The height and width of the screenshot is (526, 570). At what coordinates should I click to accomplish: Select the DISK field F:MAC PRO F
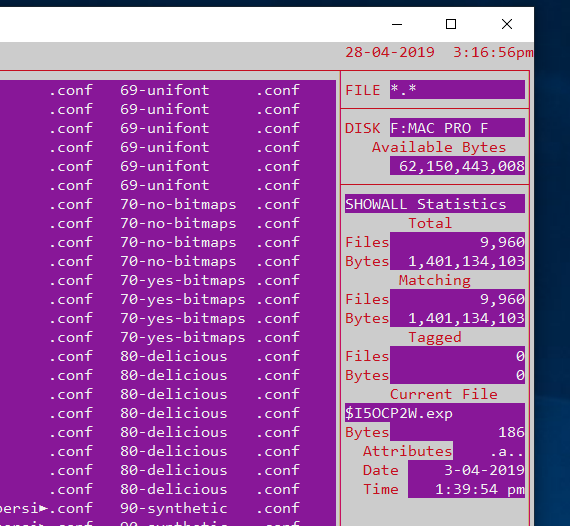click(x=457, y=128)
